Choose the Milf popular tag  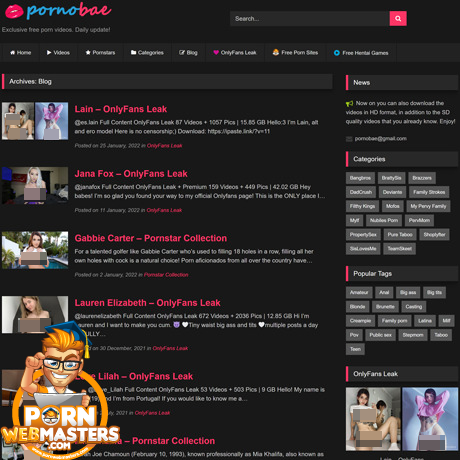(446, 321)
